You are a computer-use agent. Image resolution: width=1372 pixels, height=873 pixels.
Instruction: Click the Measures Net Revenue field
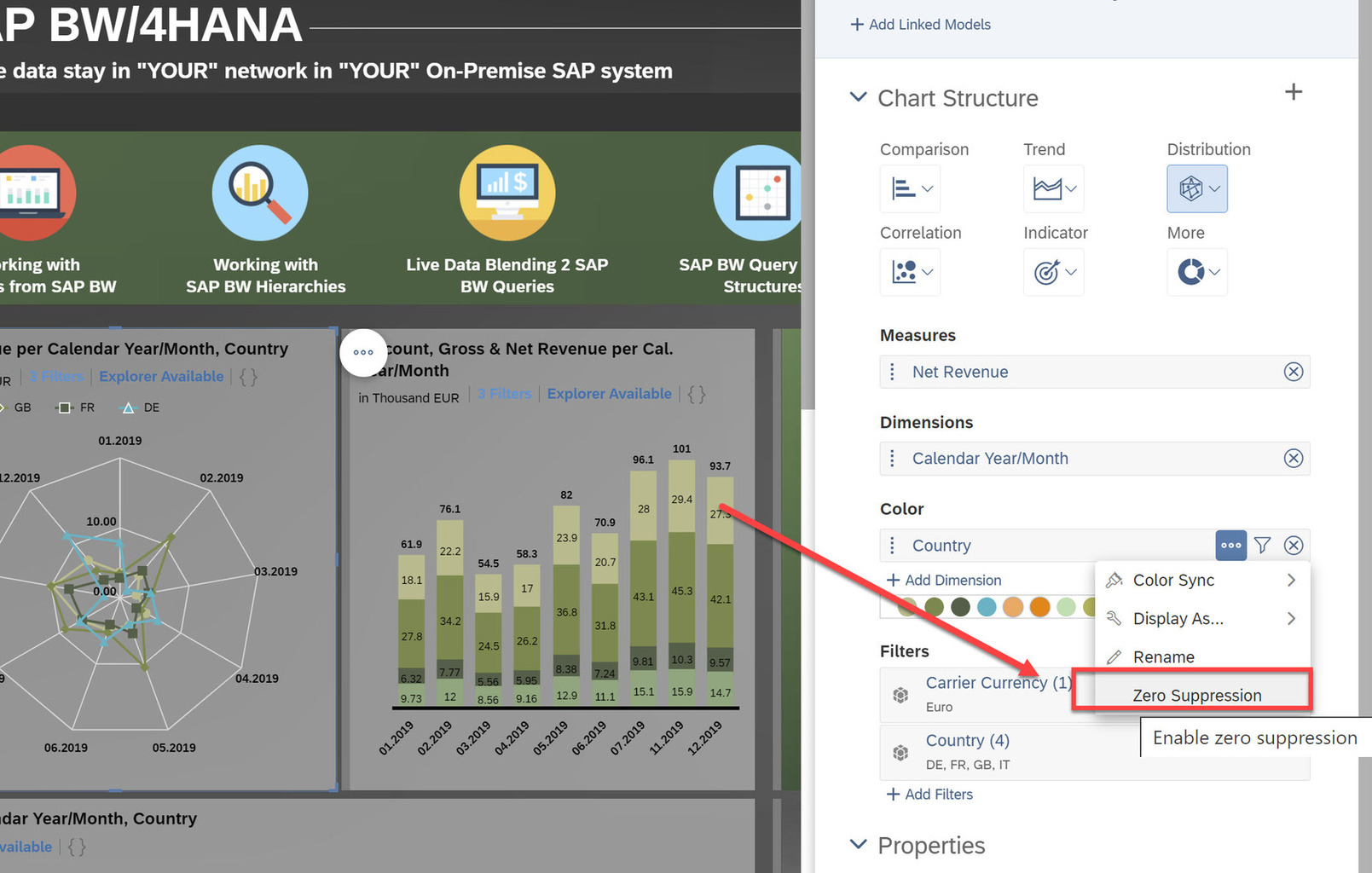pyautogui.click(x=1095, y=372)
